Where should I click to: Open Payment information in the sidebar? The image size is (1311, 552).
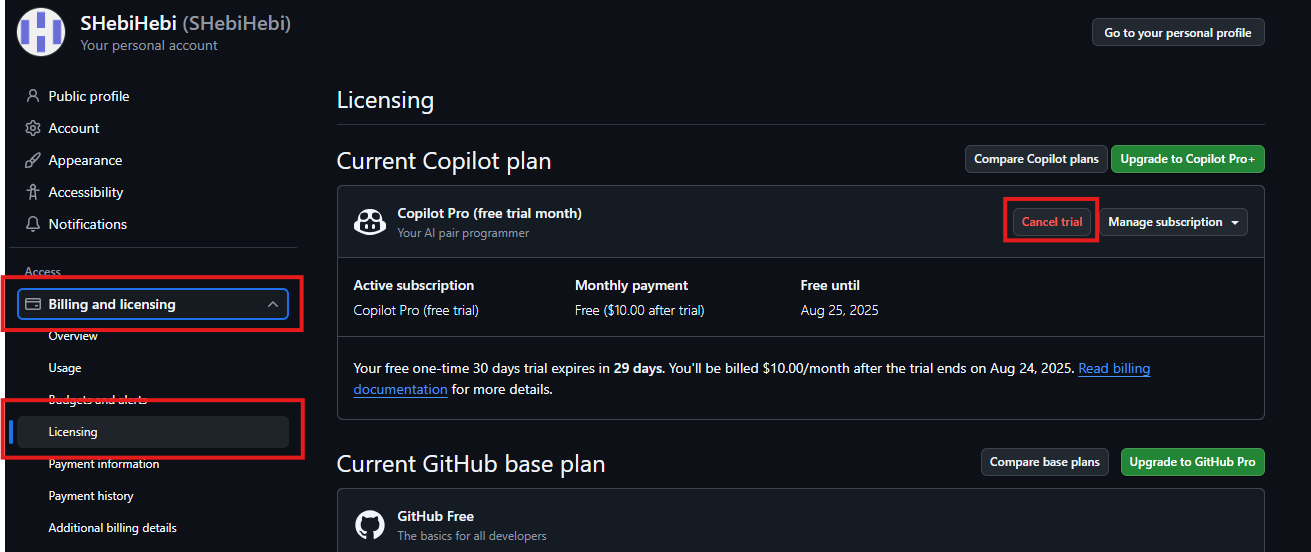click(104, 464)
